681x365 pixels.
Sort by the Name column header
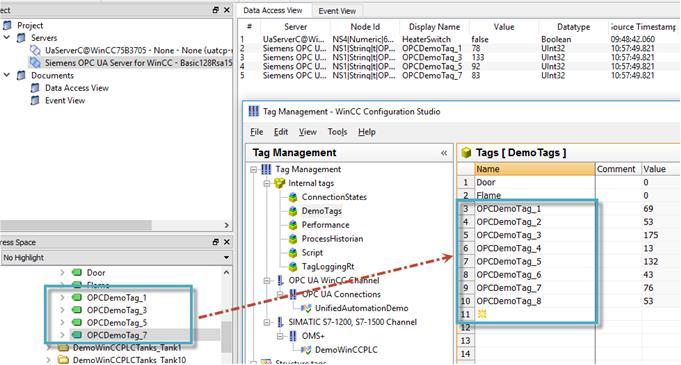click(x=535, y=169)
